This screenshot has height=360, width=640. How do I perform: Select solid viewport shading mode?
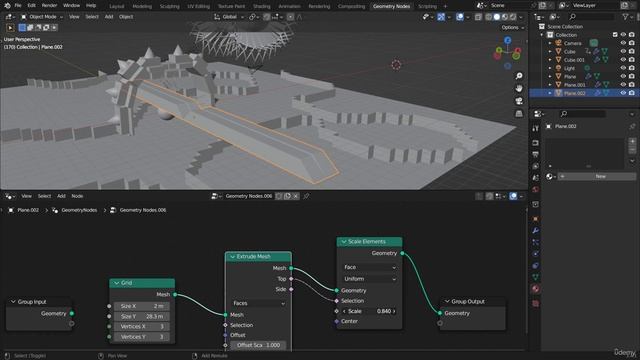click(497, 17)
